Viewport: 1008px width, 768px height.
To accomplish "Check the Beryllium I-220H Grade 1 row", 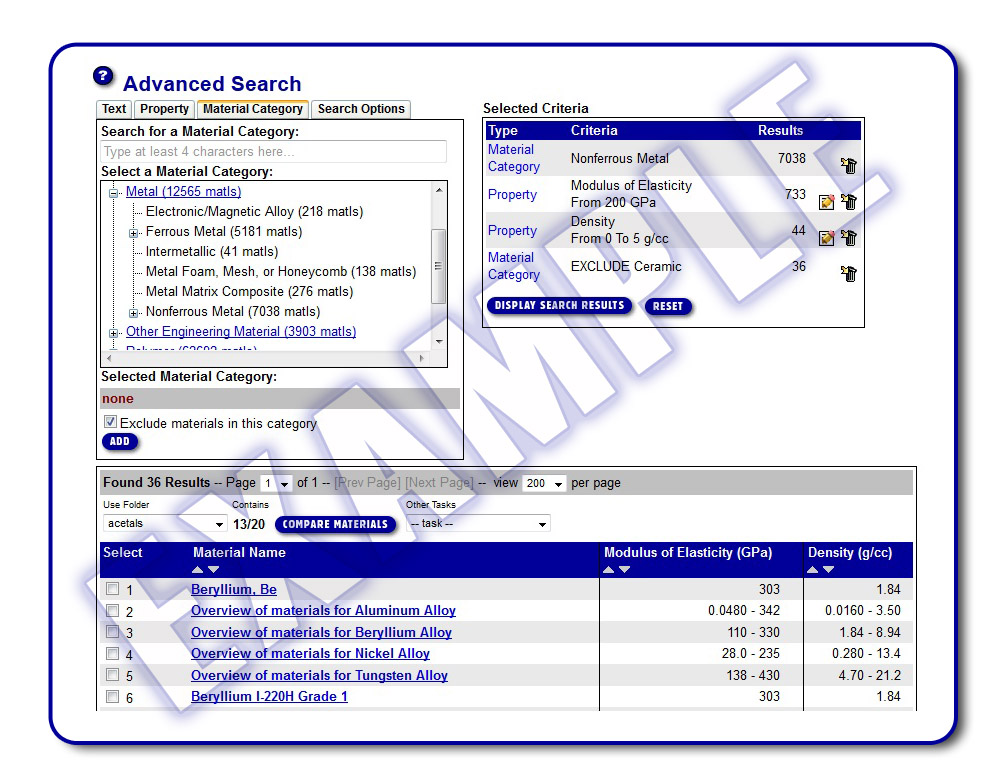I will [112, 697].
